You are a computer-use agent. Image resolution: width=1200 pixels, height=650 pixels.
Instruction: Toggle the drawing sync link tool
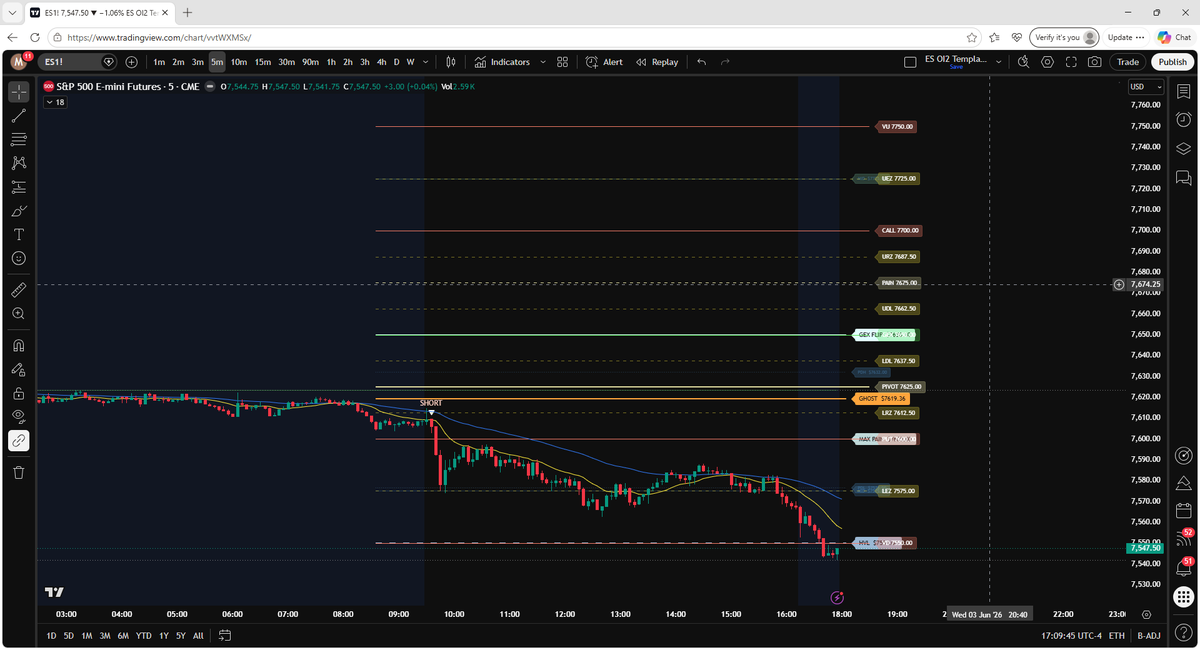[19, 440]
